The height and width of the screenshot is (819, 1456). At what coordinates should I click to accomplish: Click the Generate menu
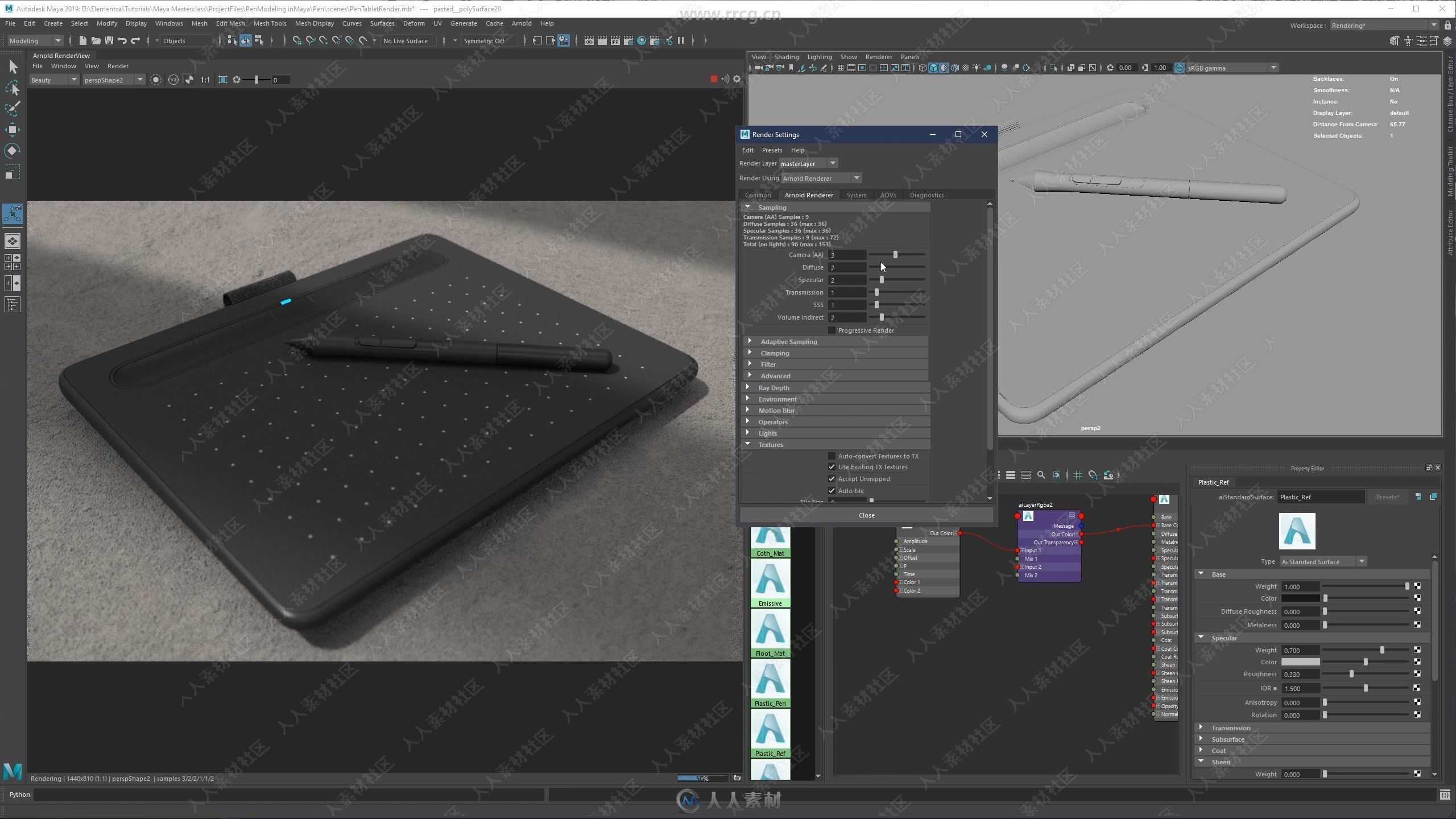pos(464,23)
